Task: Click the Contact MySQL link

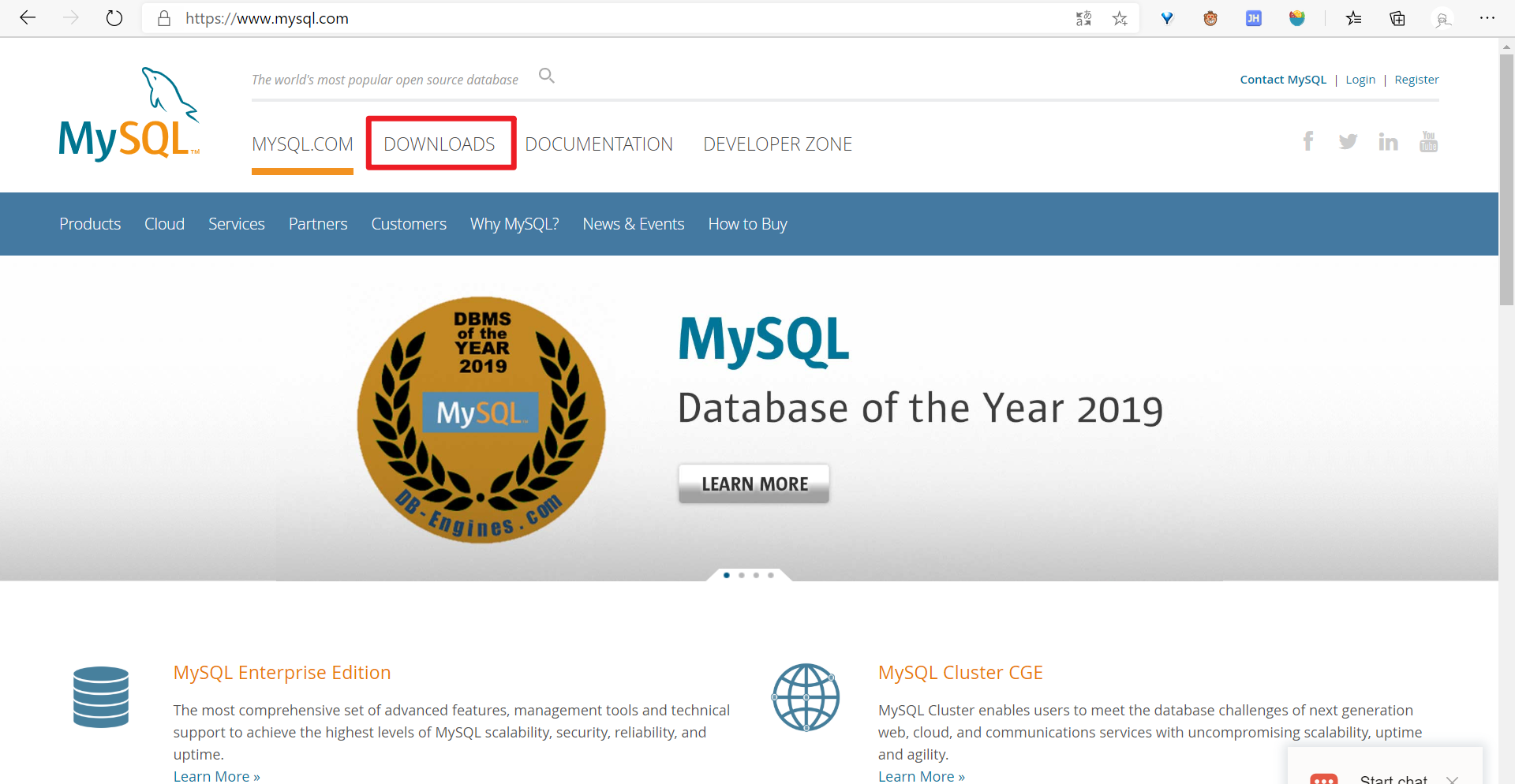Action: 1283,80
